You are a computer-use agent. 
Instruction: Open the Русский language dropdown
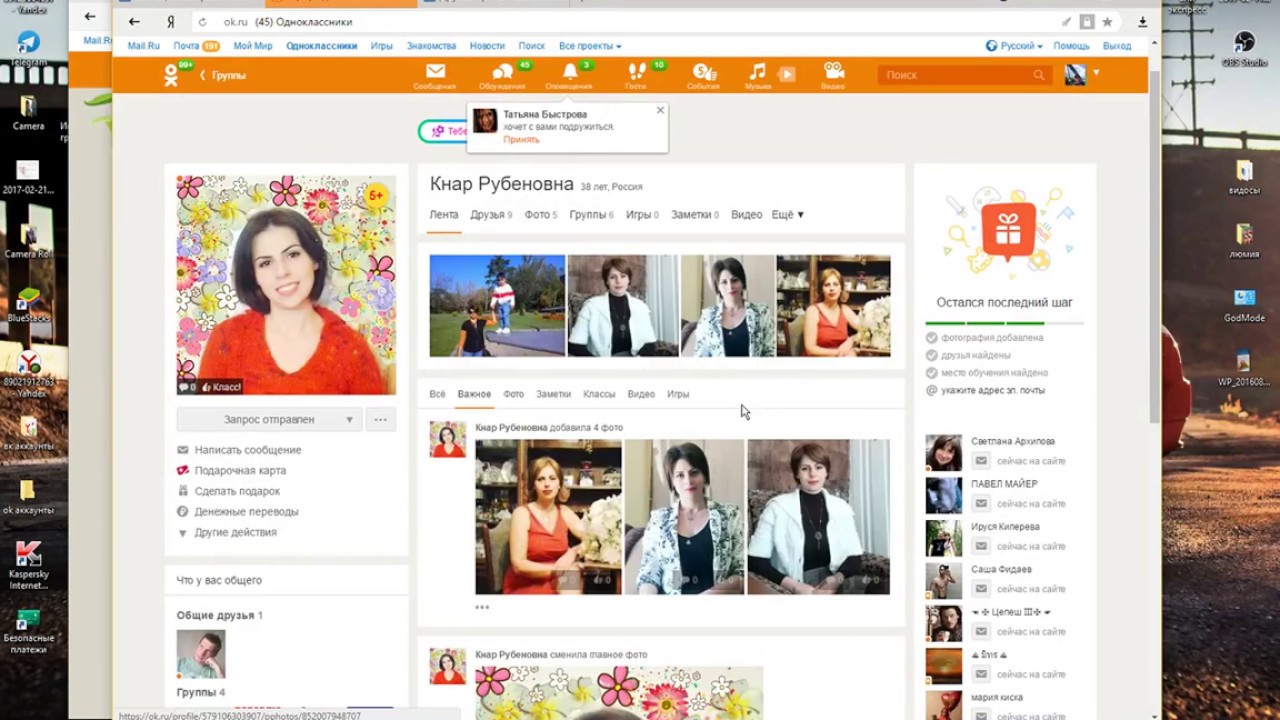[1014, 46]
